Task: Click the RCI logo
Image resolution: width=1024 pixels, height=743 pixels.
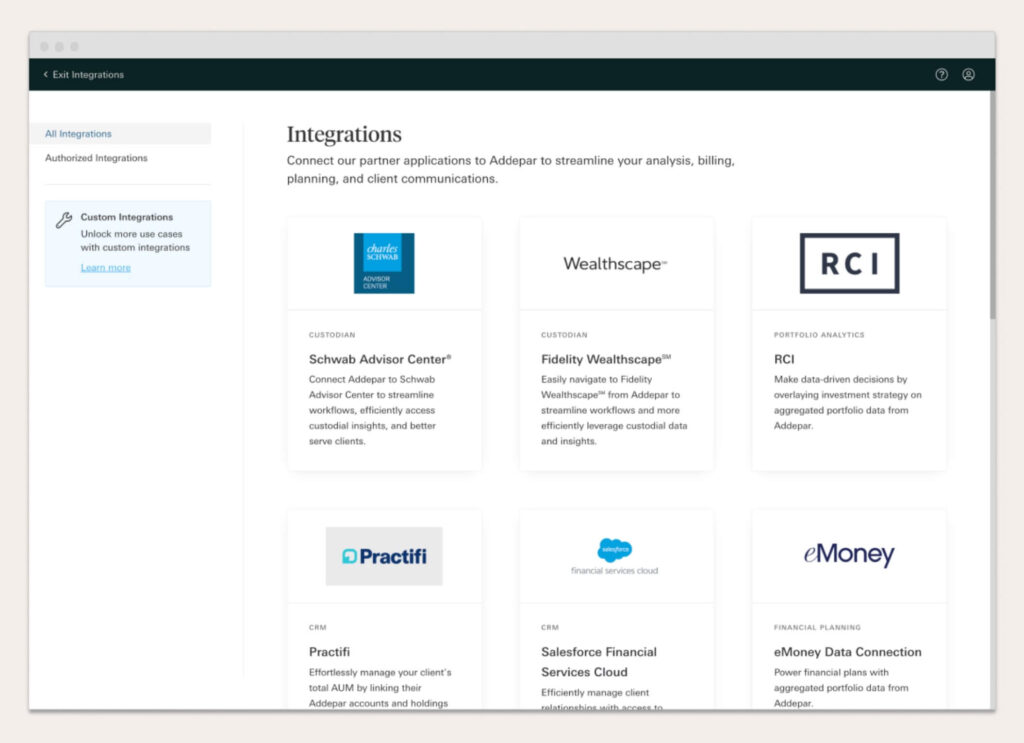Action: coord(849,263)
